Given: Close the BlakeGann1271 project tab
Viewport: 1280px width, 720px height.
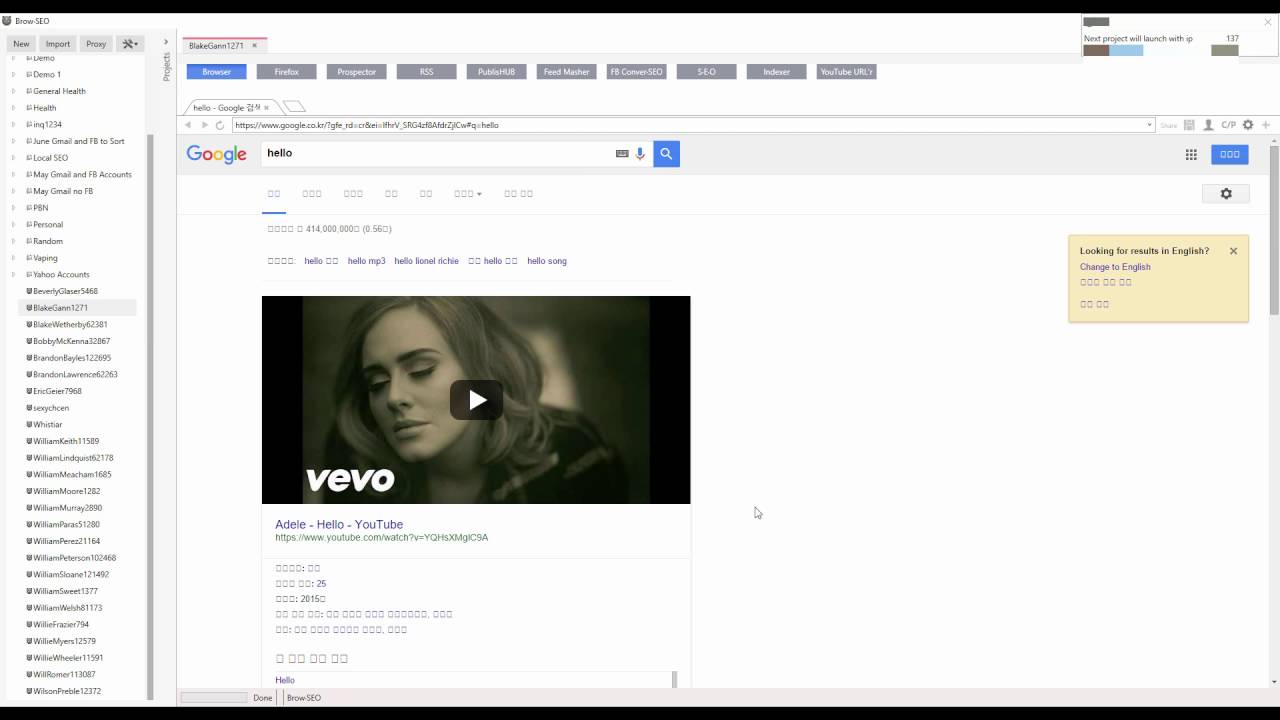Looking at the screenshot, I should pos(255,45).
